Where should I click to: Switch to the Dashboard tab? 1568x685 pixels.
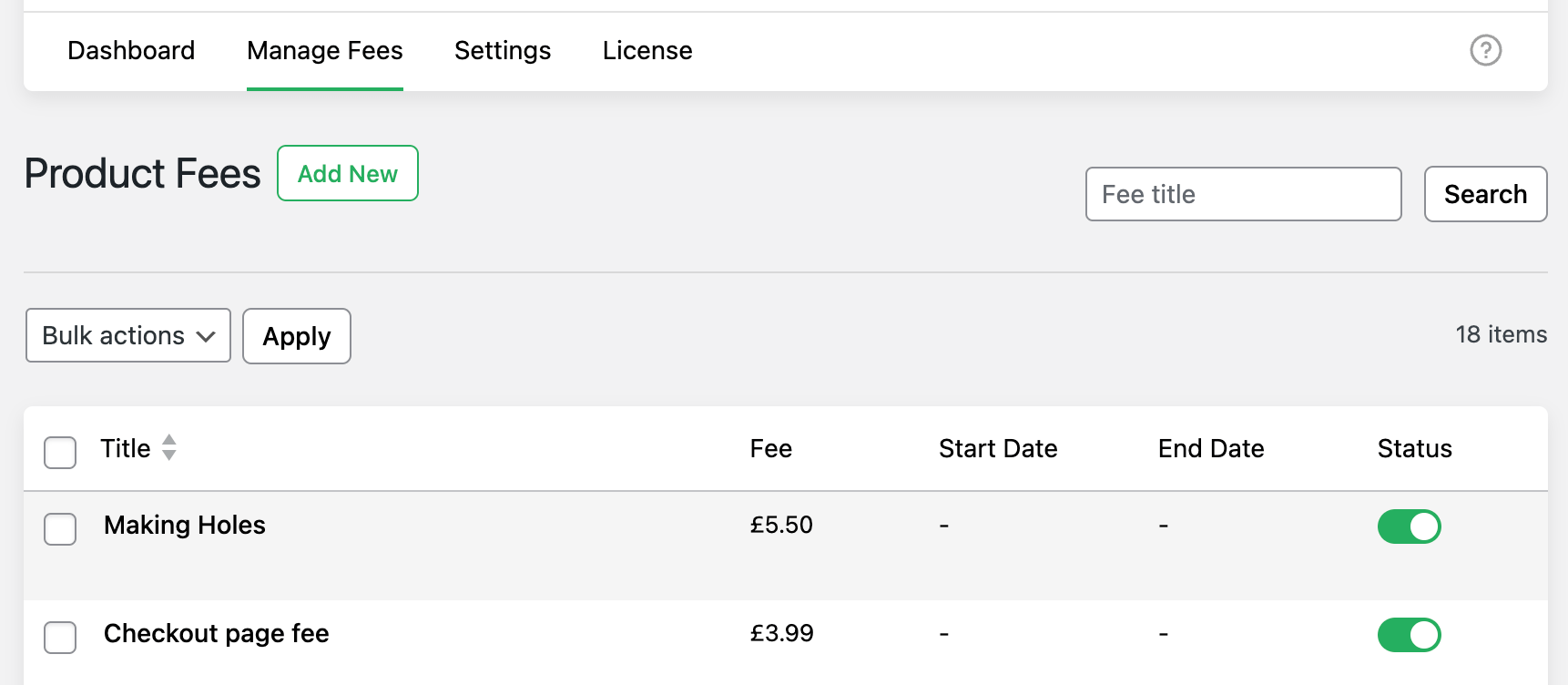[131, 50]
